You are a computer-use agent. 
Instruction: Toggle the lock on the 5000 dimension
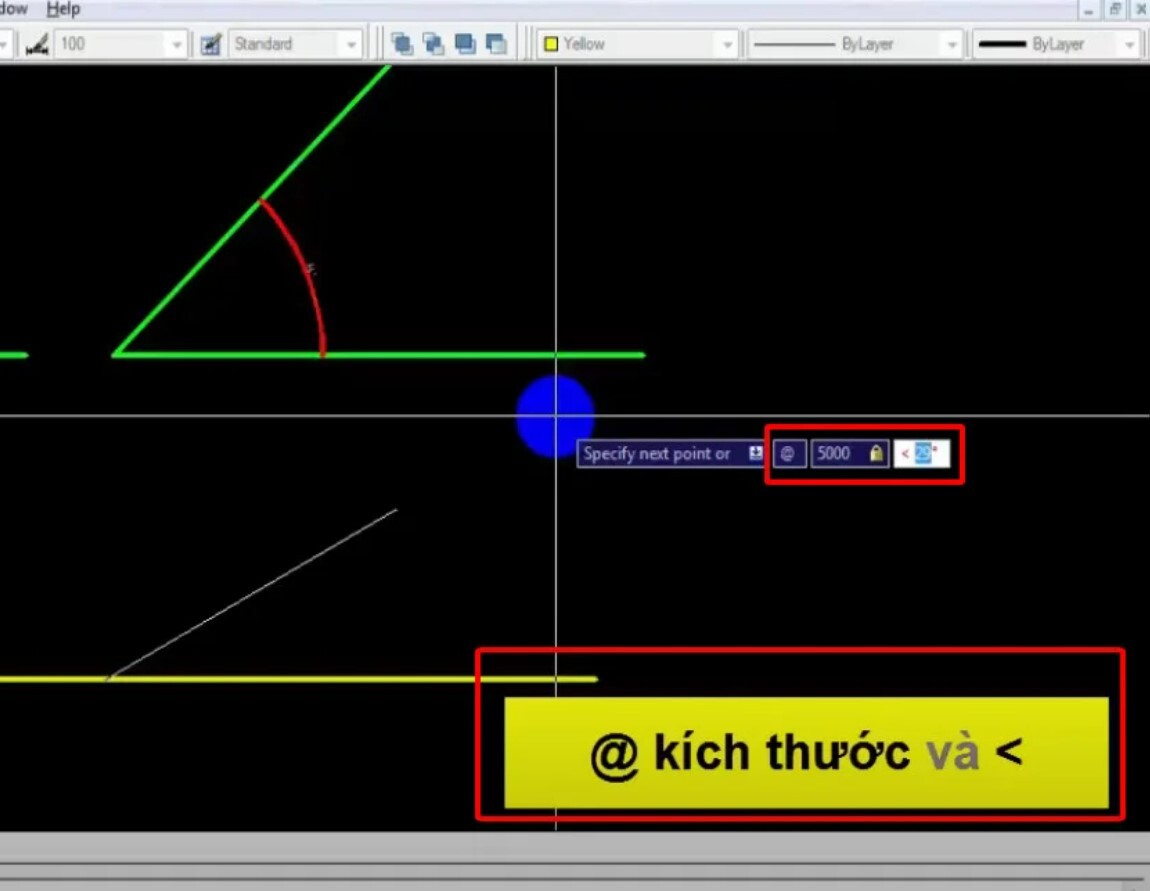tap(875, 453)
